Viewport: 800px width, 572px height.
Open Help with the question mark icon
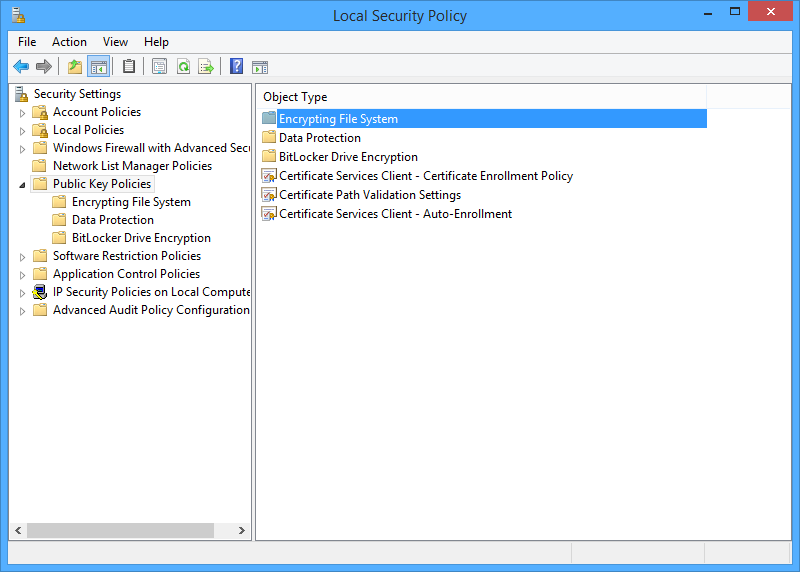click(x=236, y=67)
